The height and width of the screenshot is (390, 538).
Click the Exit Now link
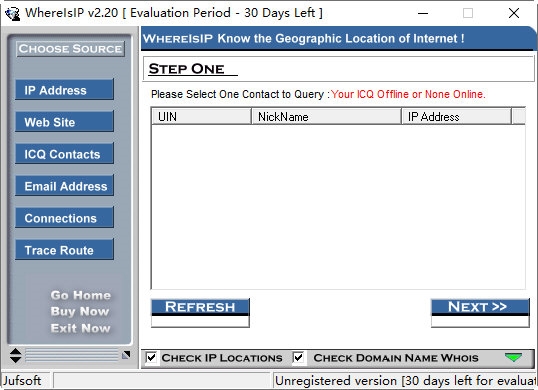click(x=81, y=328)
